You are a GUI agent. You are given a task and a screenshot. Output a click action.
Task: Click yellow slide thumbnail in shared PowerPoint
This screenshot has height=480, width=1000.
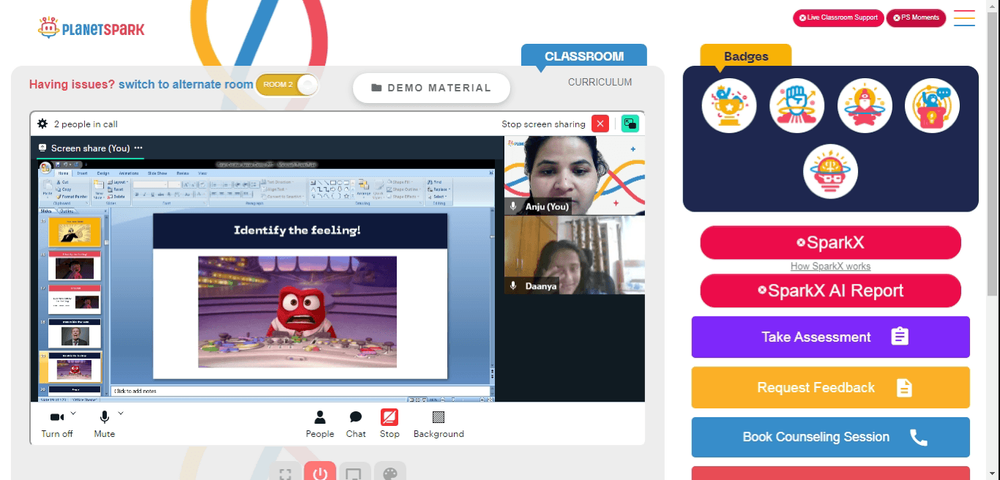coord(75,232)
